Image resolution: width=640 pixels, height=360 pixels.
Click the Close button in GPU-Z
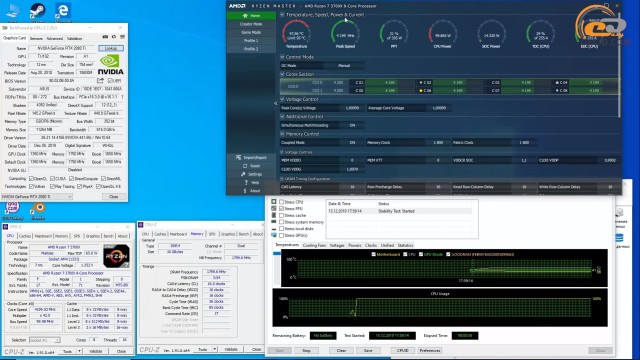113,197
